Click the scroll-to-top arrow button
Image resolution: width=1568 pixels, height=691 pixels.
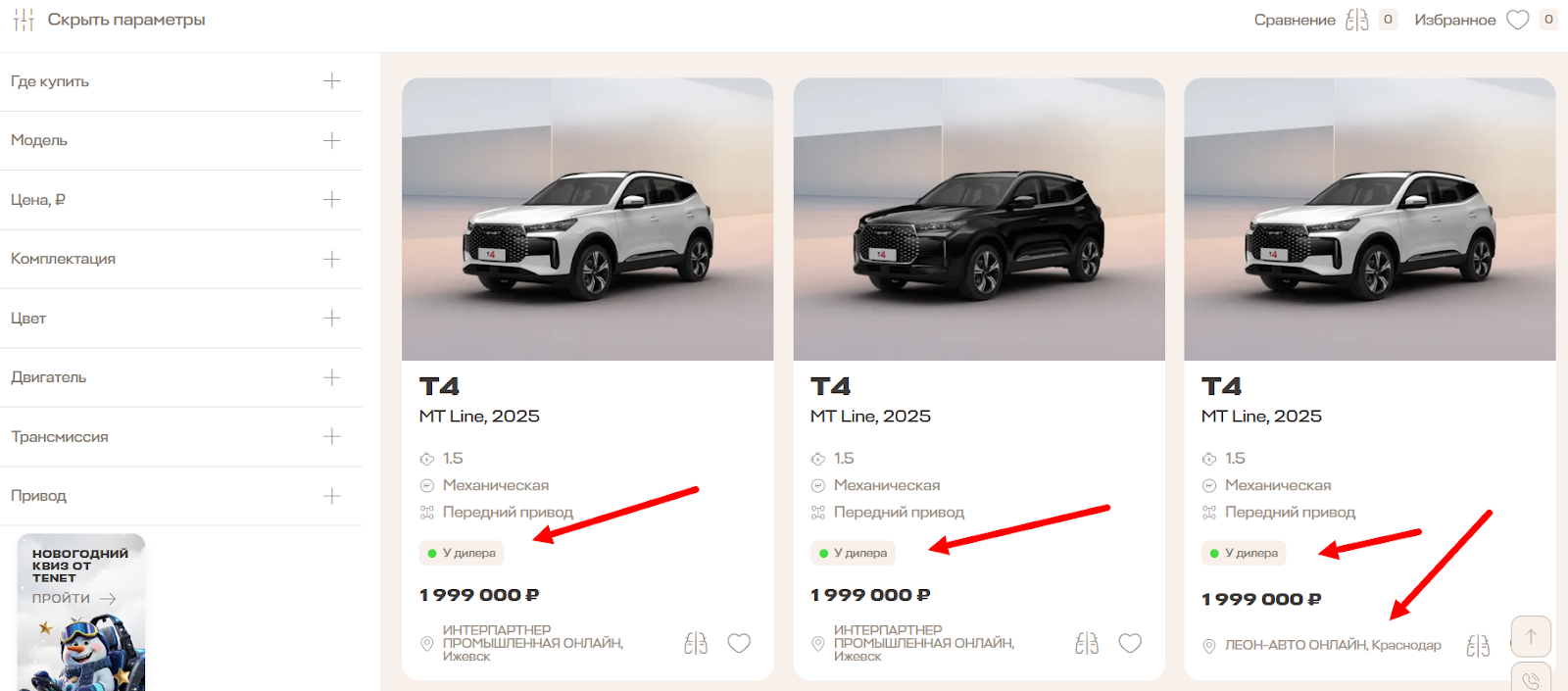pyautogui.click(x=1531, y=636)
